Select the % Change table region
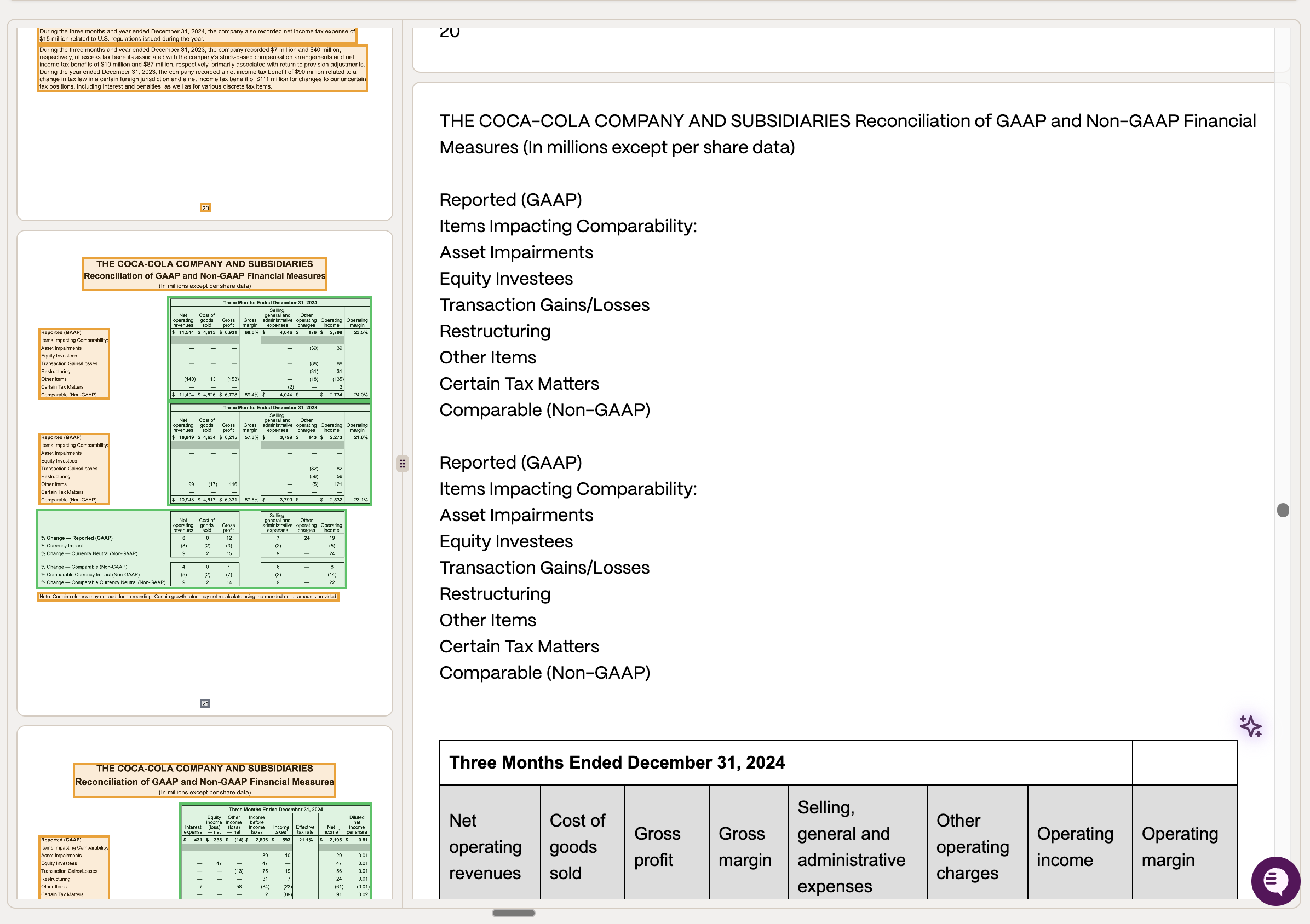 [x=191, y=548]
